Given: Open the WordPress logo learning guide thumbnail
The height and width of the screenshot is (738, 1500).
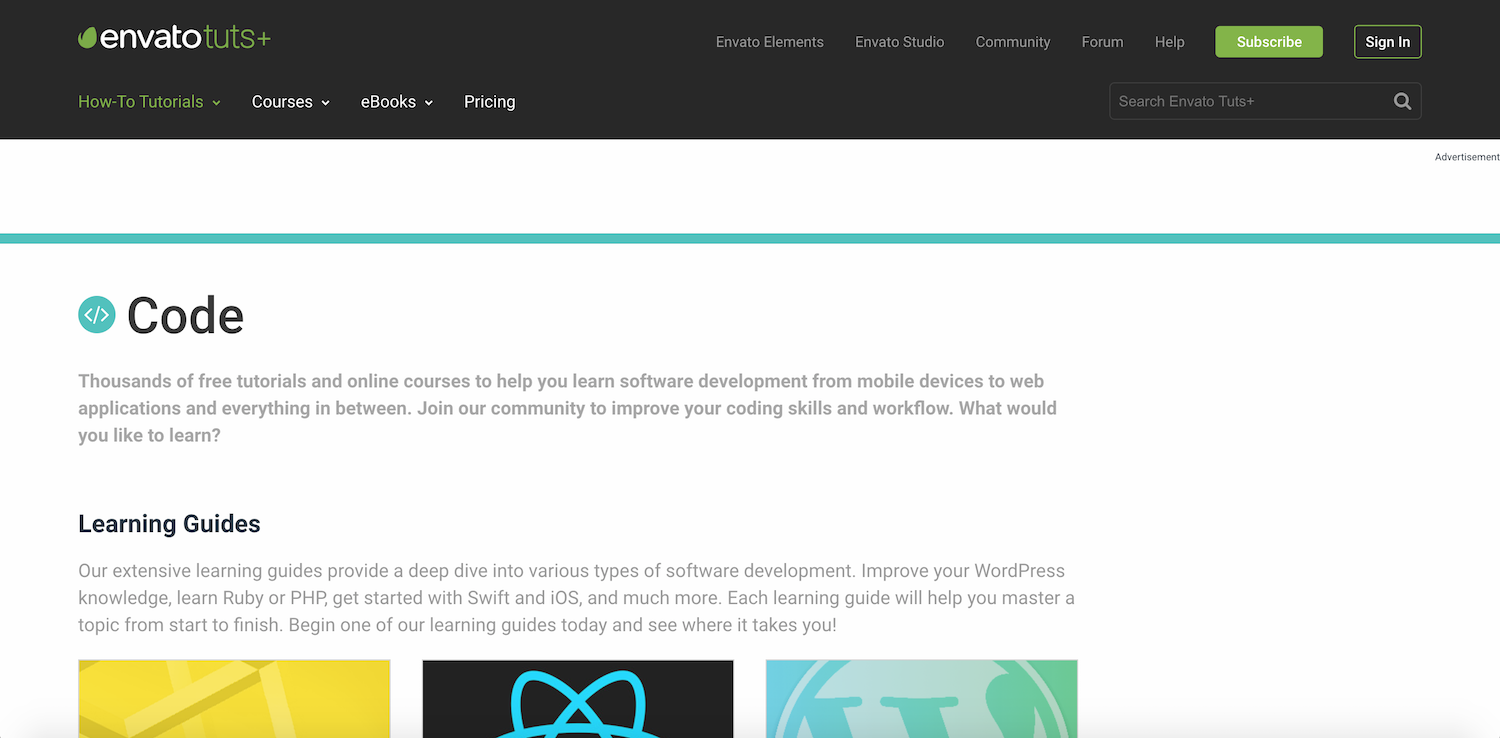Looking at the screenshot, I should [922, 698].
